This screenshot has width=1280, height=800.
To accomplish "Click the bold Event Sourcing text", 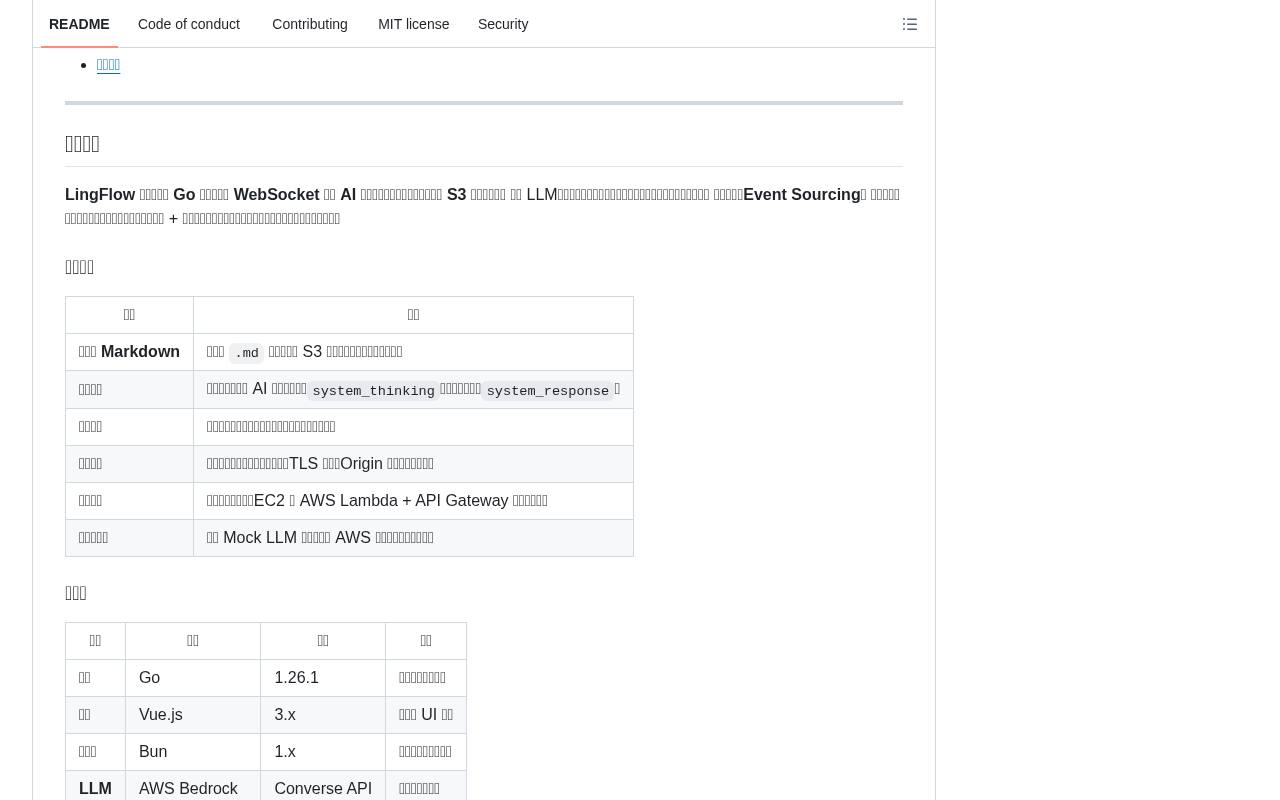I will [802, 195].
